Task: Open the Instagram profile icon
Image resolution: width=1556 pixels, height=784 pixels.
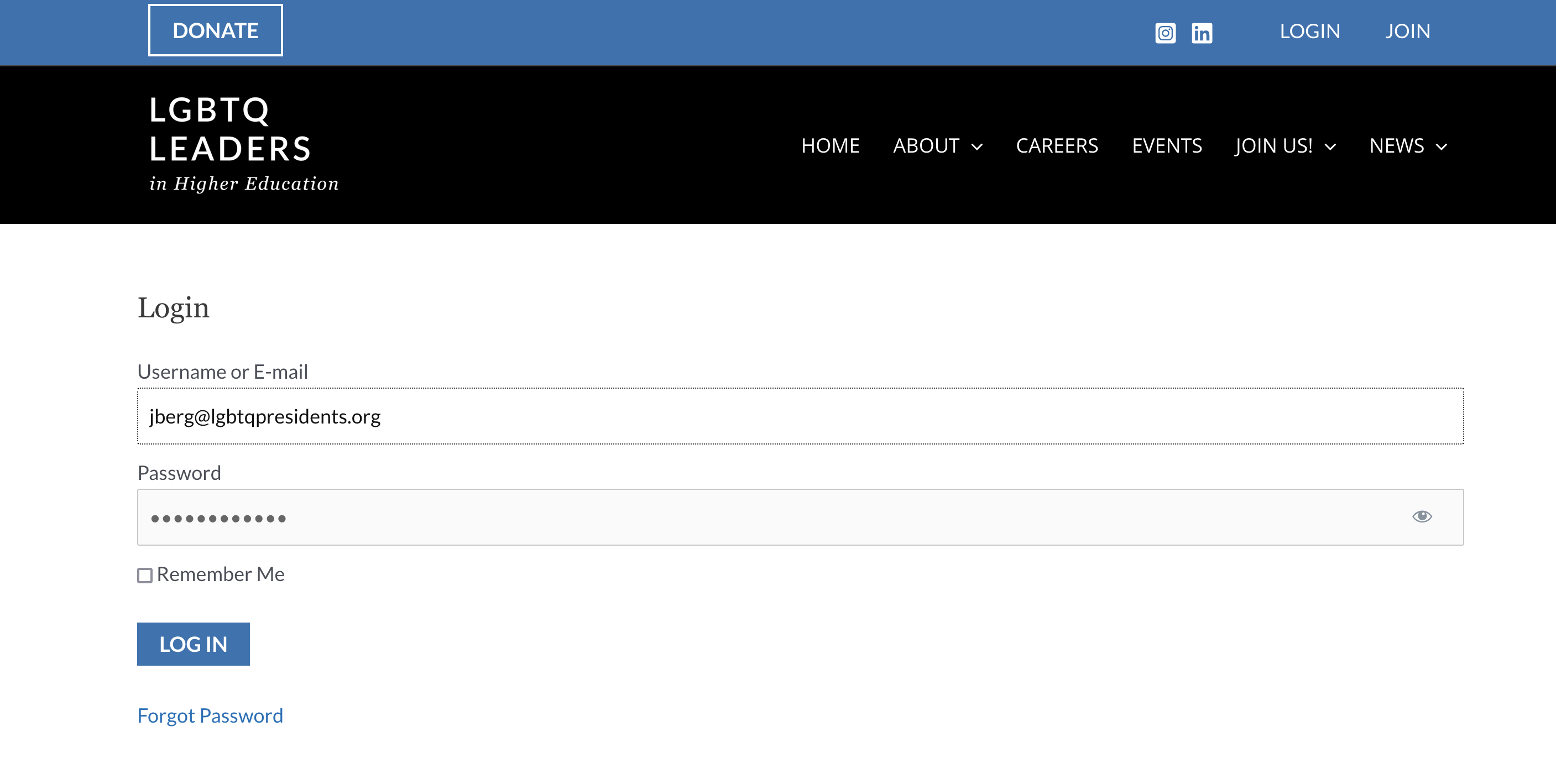Action: 1165,33
